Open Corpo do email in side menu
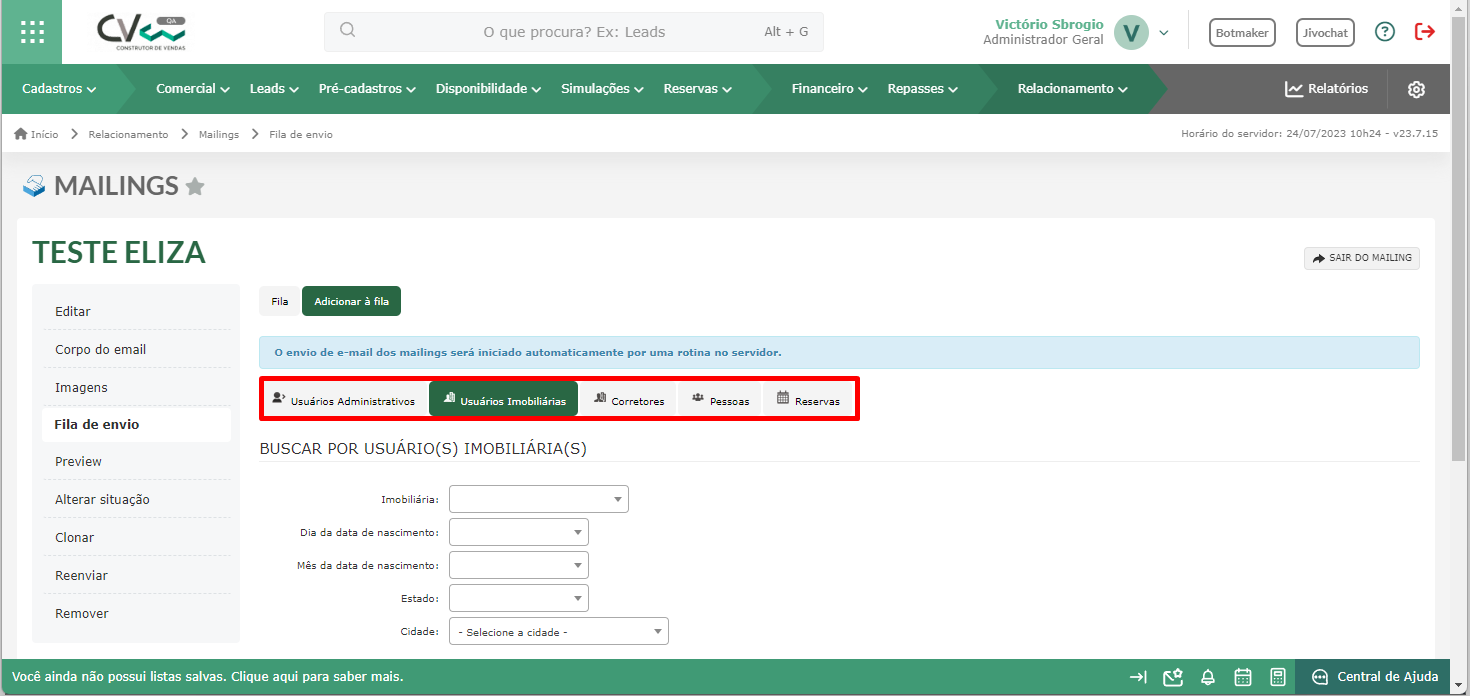 [136, 349]
